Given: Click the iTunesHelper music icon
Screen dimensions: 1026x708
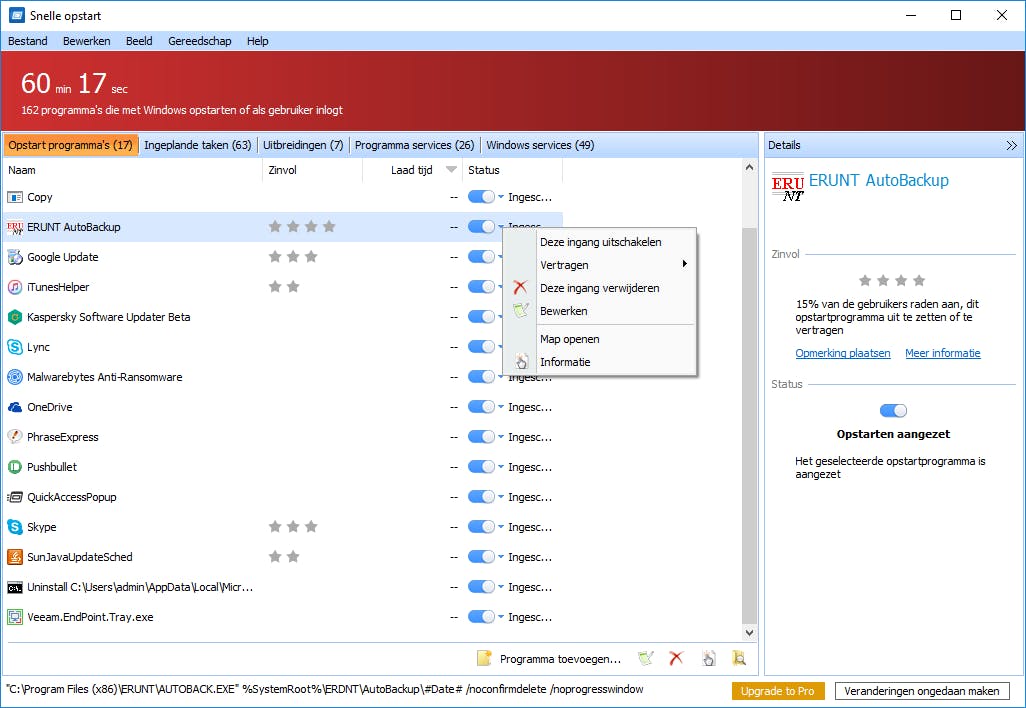Looking at the screenshot, I should (14, 287).
